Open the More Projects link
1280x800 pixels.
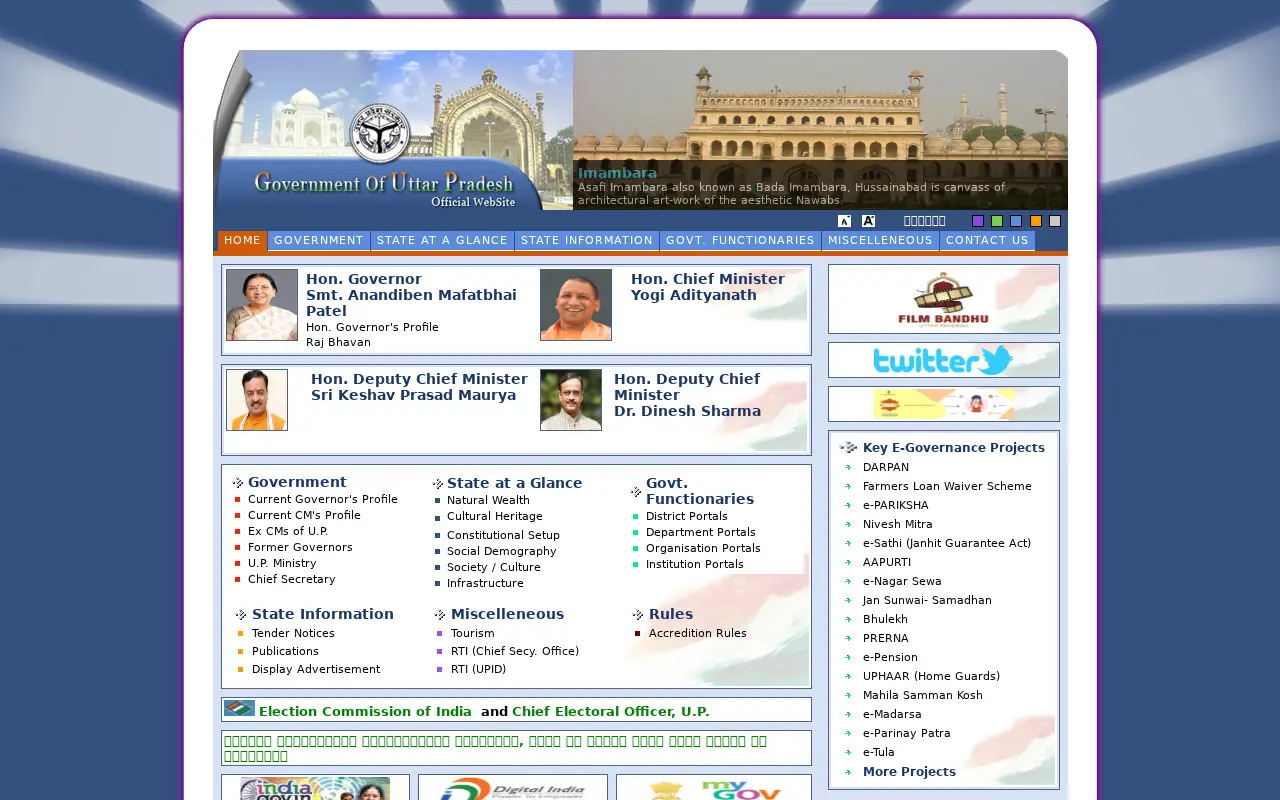coord(909,771)
